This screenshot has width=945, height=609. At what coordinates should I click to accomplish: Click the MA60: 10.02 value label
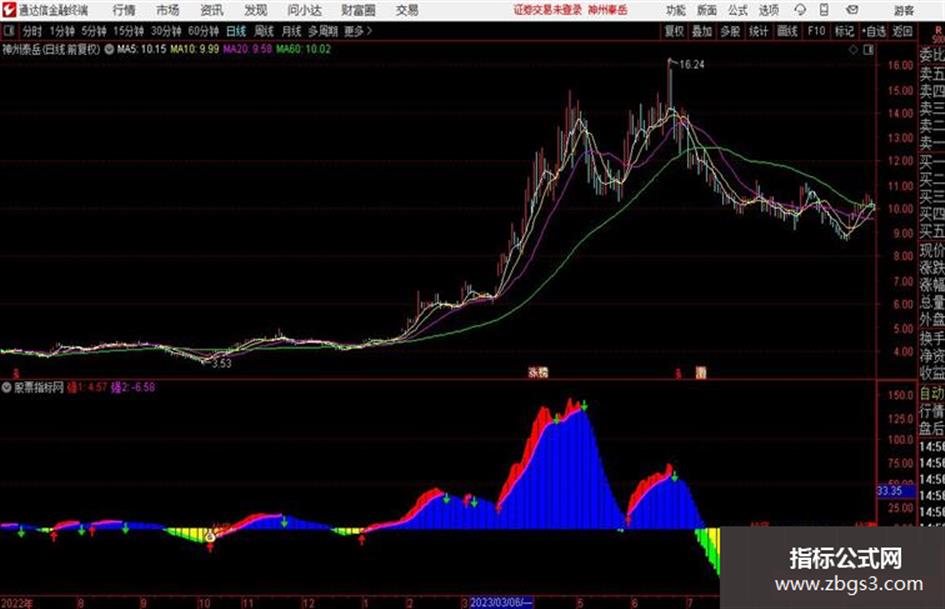[303, 49]
